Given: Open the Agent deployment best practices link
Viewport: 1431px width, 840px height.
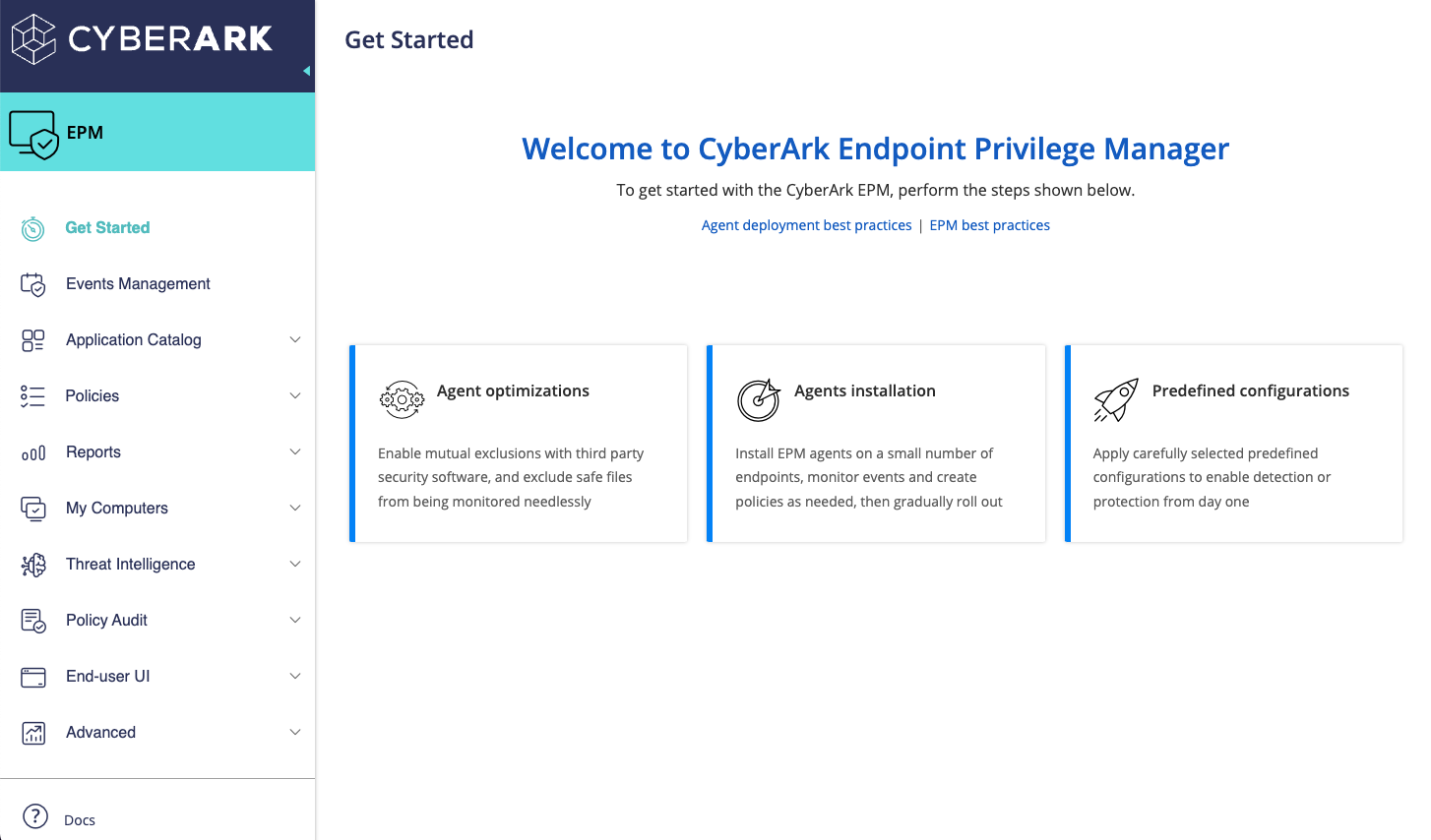Looking at the screenshot, I should (806, 225).
